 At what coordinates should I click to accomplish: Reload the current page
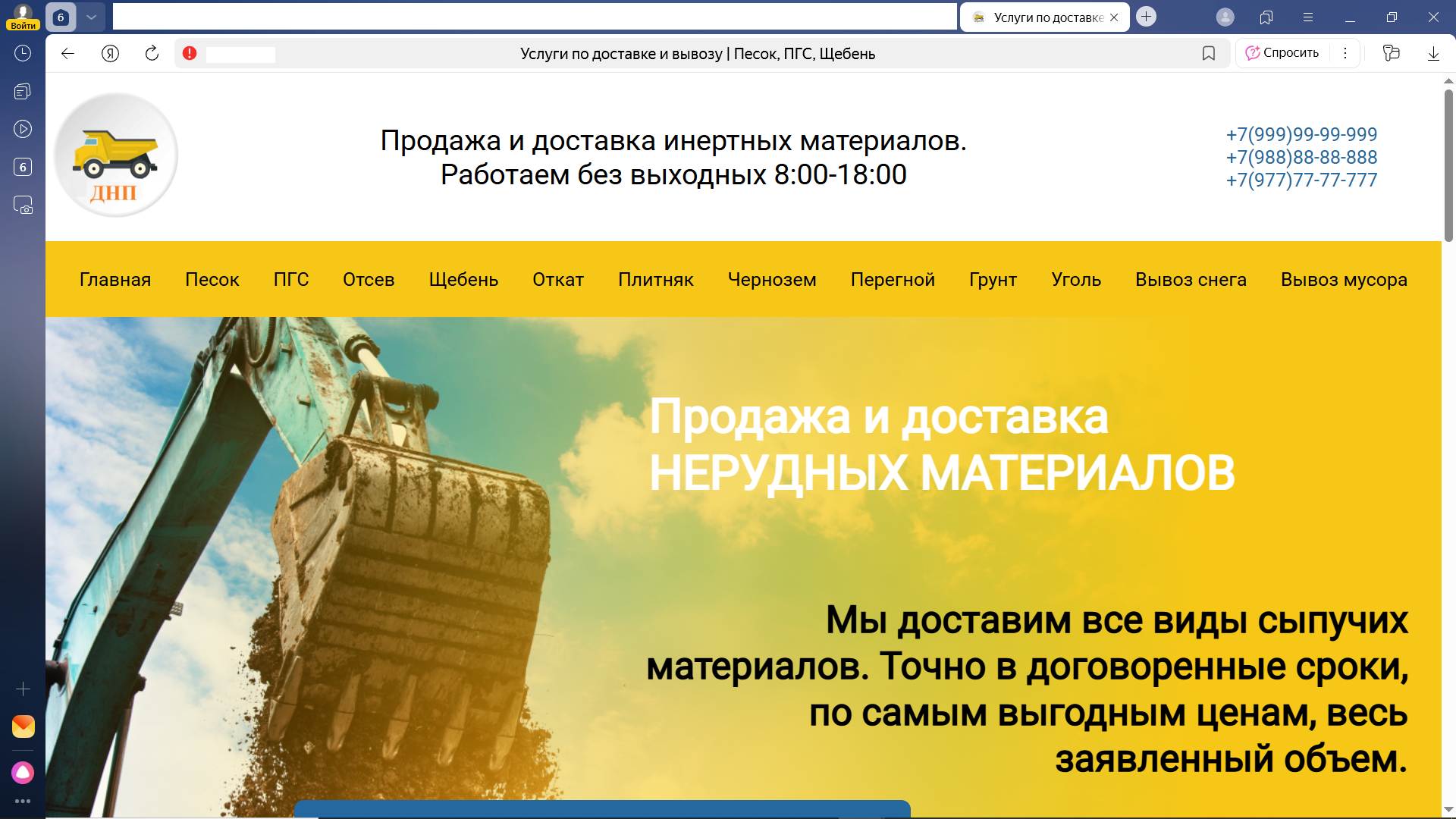click(152, 53)
